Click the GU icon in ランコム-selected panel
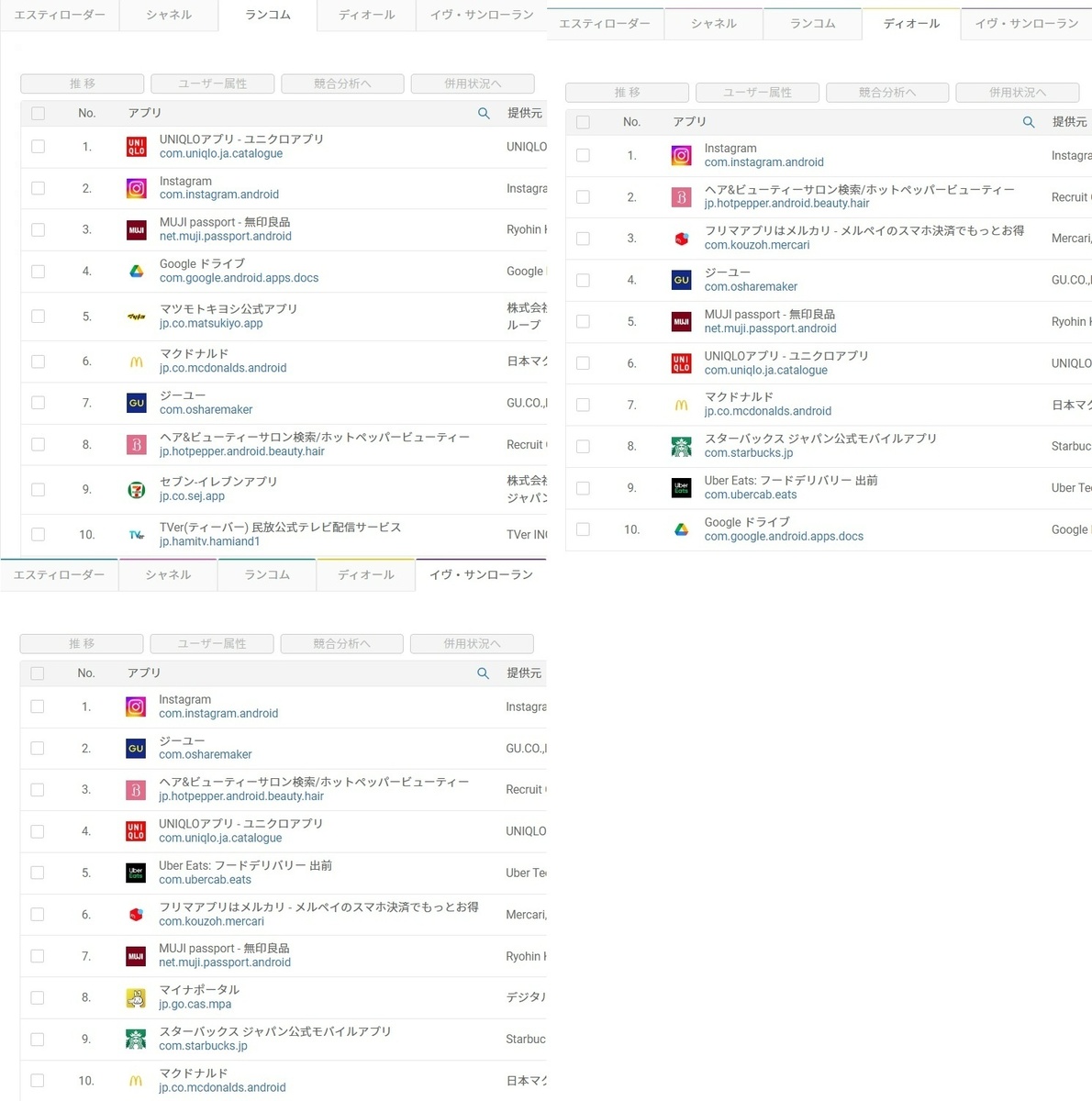 point(136,403)
